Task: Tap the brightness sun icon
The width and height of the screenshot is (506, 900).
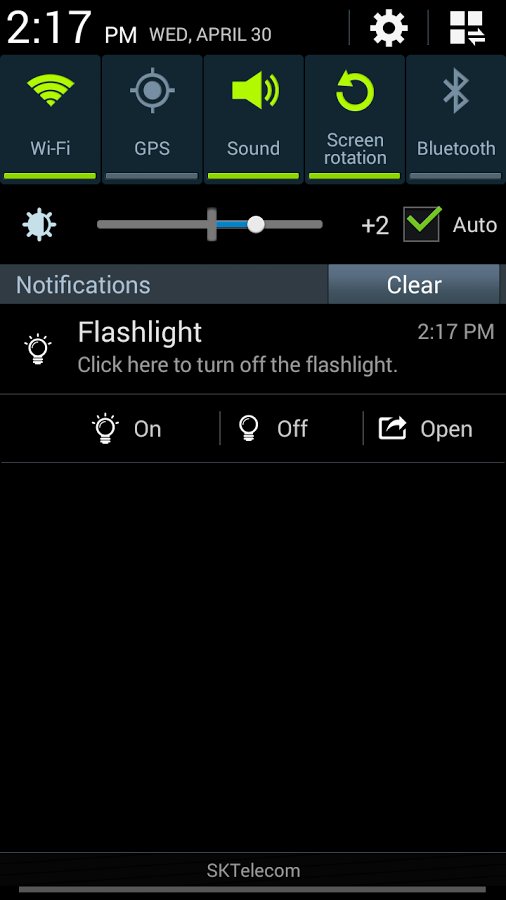Action: click(x=39, y=224)
